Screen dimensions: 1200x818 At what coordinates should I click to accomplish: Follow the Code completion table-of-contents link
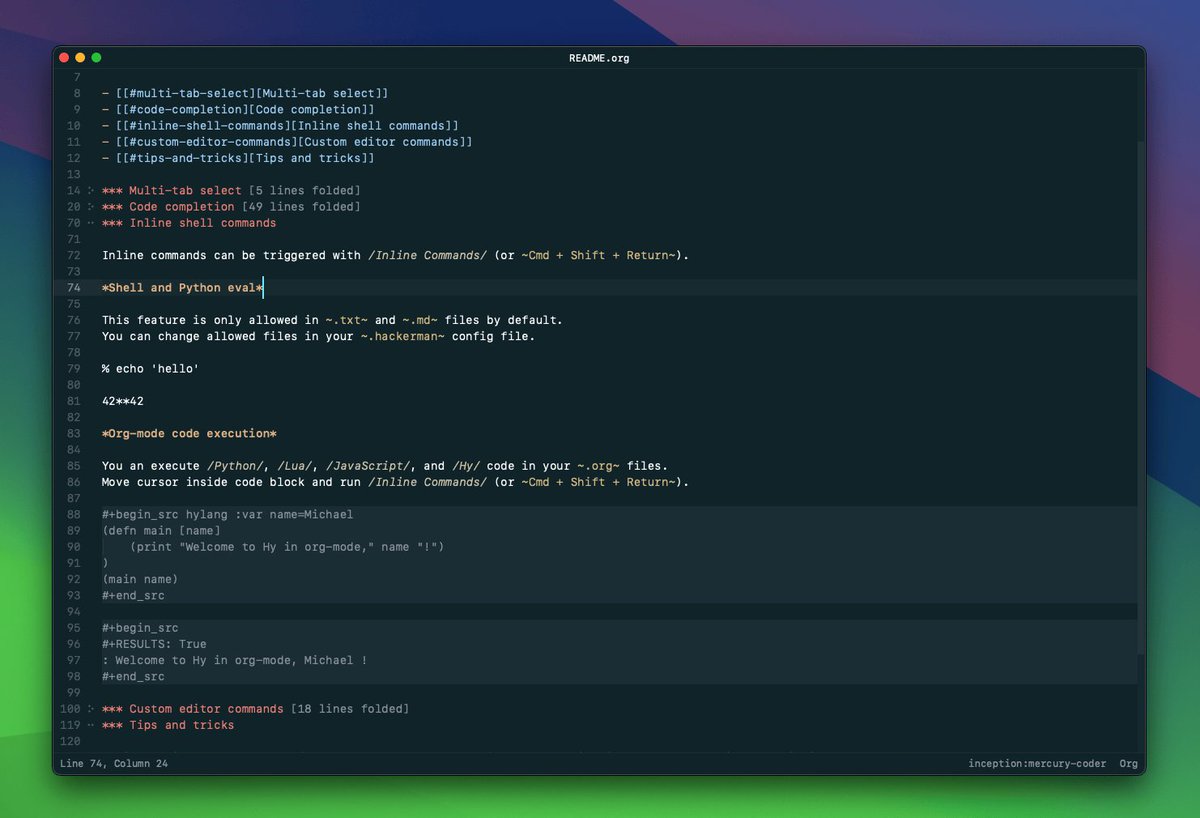(245, 109)
